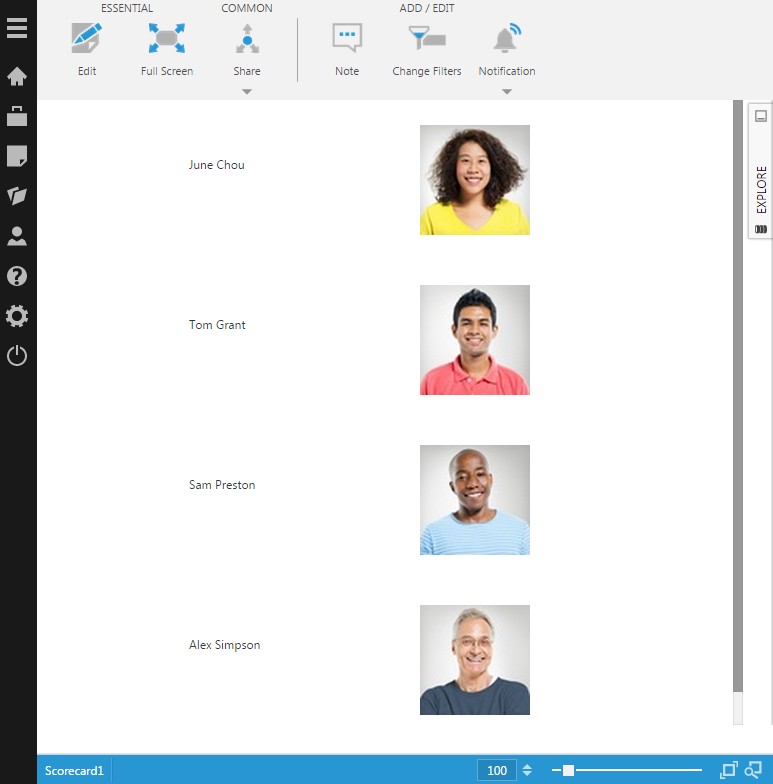Open the hamburger main menu
Viewport: 773px width, 784px height.
(17, 27)
